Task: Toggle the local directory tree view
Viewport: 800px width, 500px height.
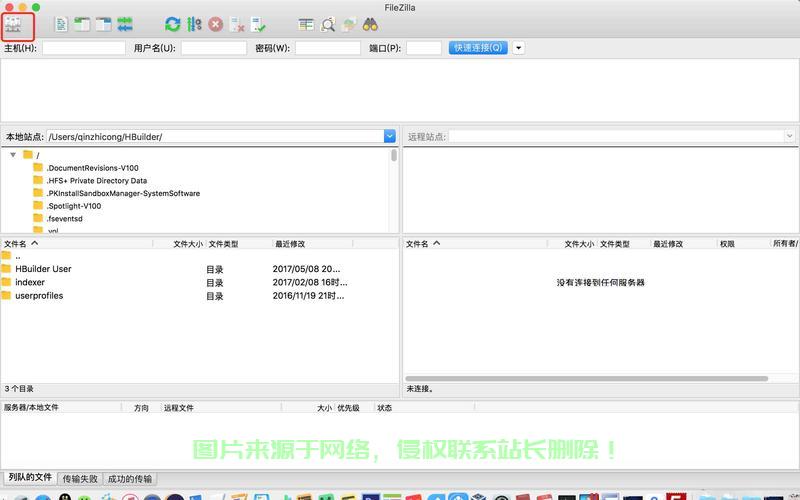Action: point(82,24)
